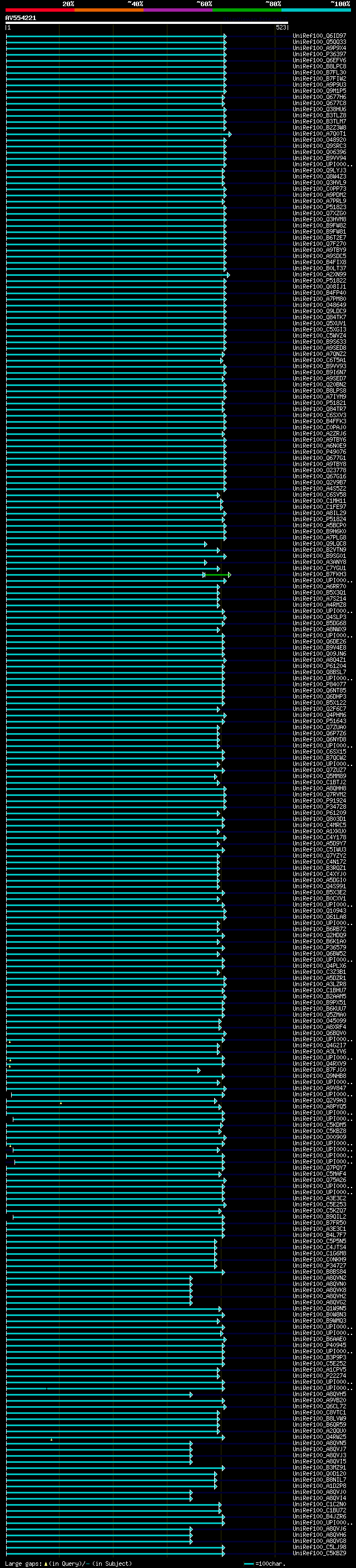Screen dimensions: 356x1568
Task: Select hit UniRef100_P36397
Action: (319, 54)
